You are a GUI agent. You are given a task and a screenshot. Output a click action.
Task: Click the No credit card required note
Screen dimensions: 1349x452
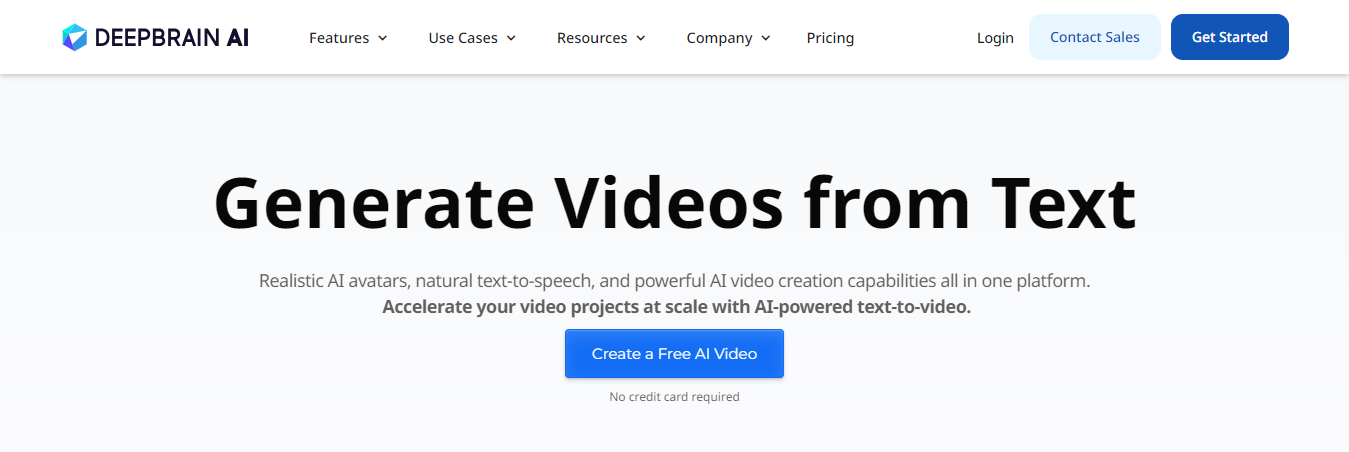point(674,397)
